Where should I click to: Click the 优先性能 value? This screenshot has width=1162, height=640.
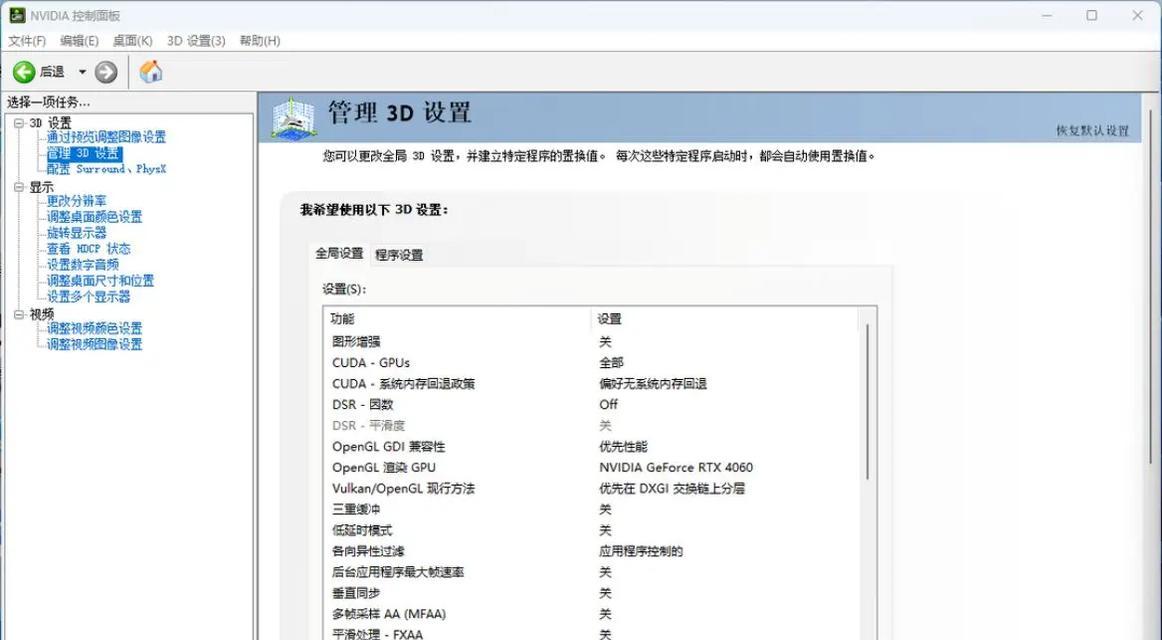click(623, 447)
